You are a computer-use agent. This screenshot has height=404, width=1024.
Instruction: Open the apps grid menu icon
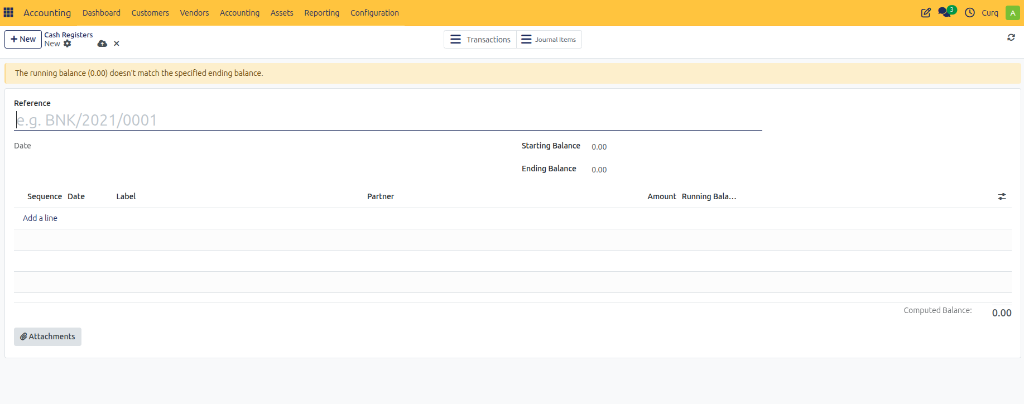(x=8, y=12)
